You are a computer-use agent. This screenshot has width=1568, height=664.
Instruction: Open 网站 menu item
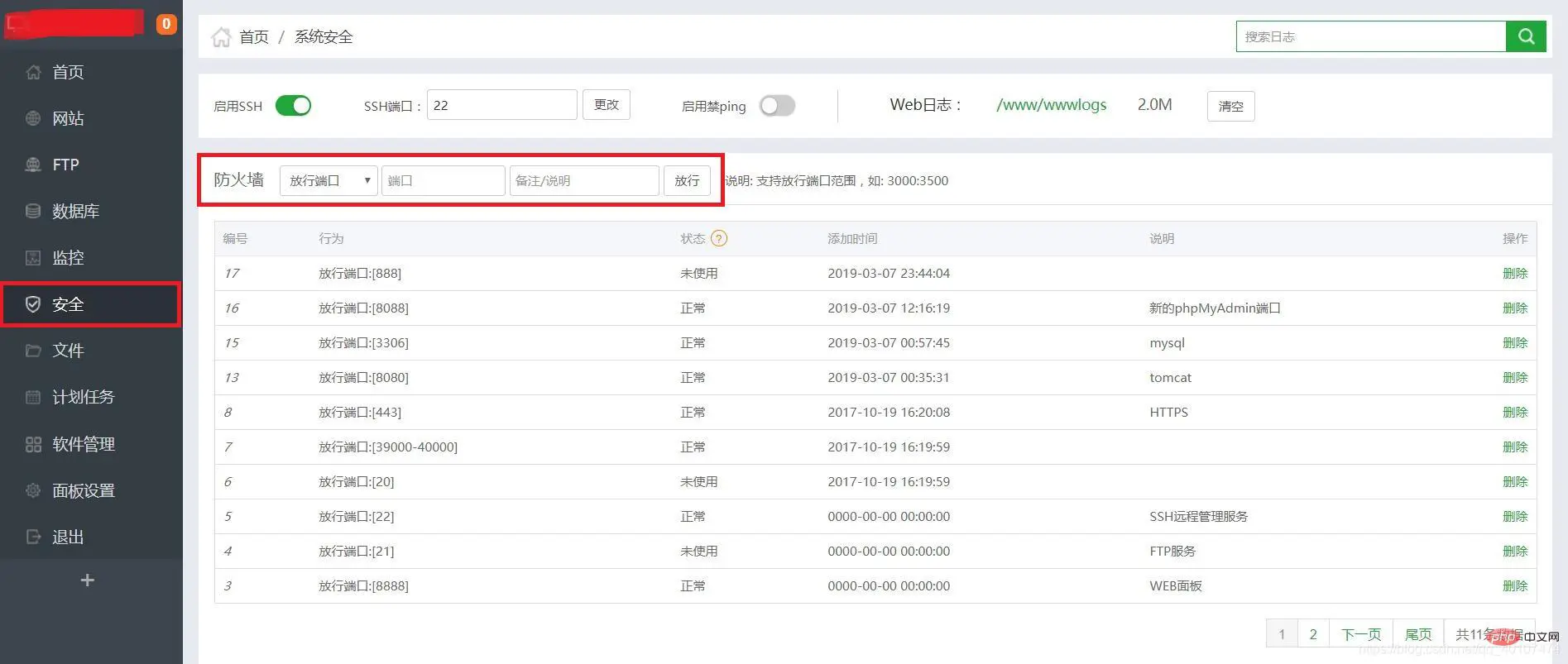(68, 118)
